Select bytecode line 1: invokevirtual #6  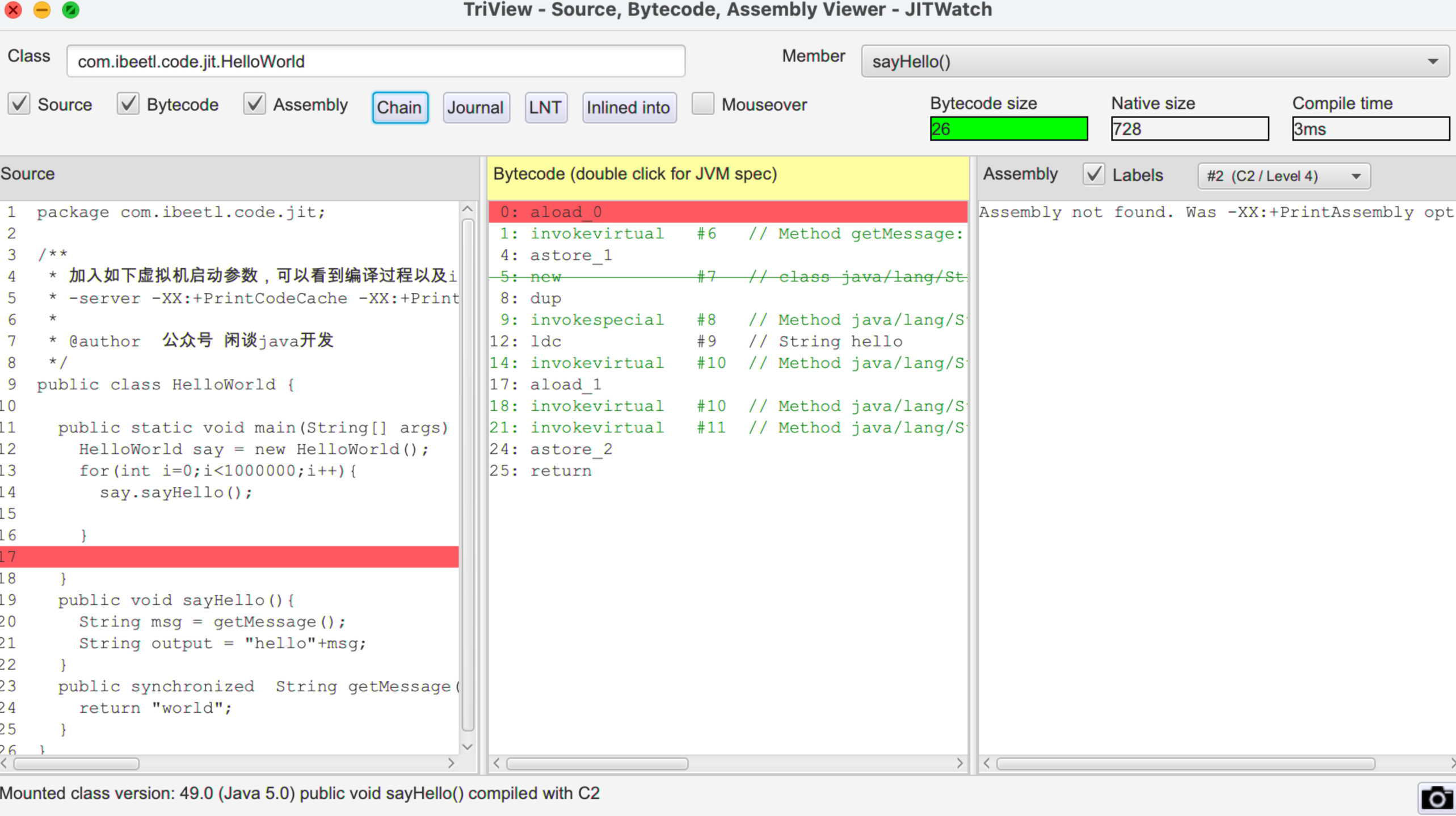pos(728,233)
